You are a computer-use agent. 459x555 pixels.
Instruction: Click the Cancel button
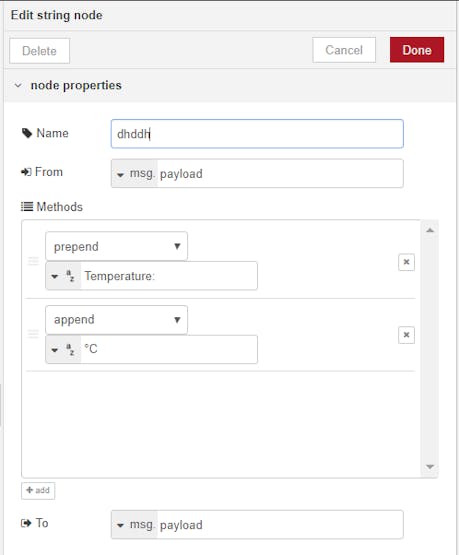coord(344,50)
